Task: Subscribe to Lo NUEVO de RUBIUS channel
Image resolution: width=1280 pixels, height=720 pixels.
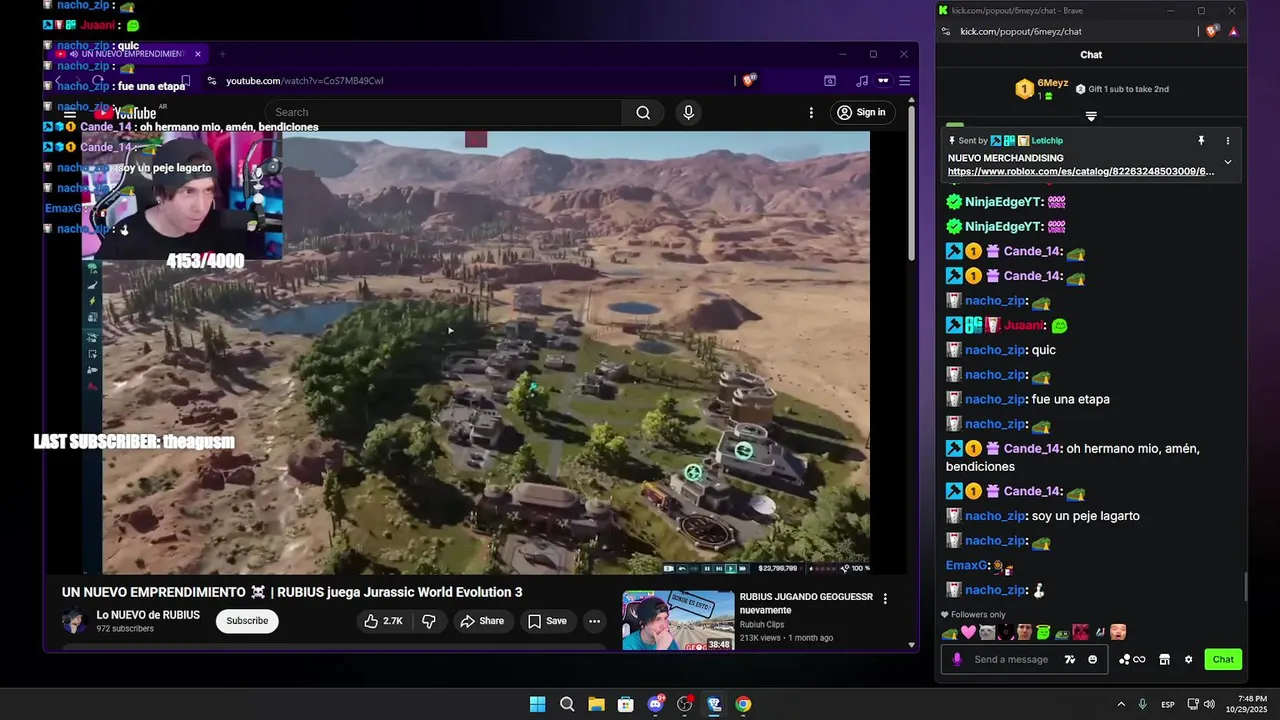Action: coord(247,621)
